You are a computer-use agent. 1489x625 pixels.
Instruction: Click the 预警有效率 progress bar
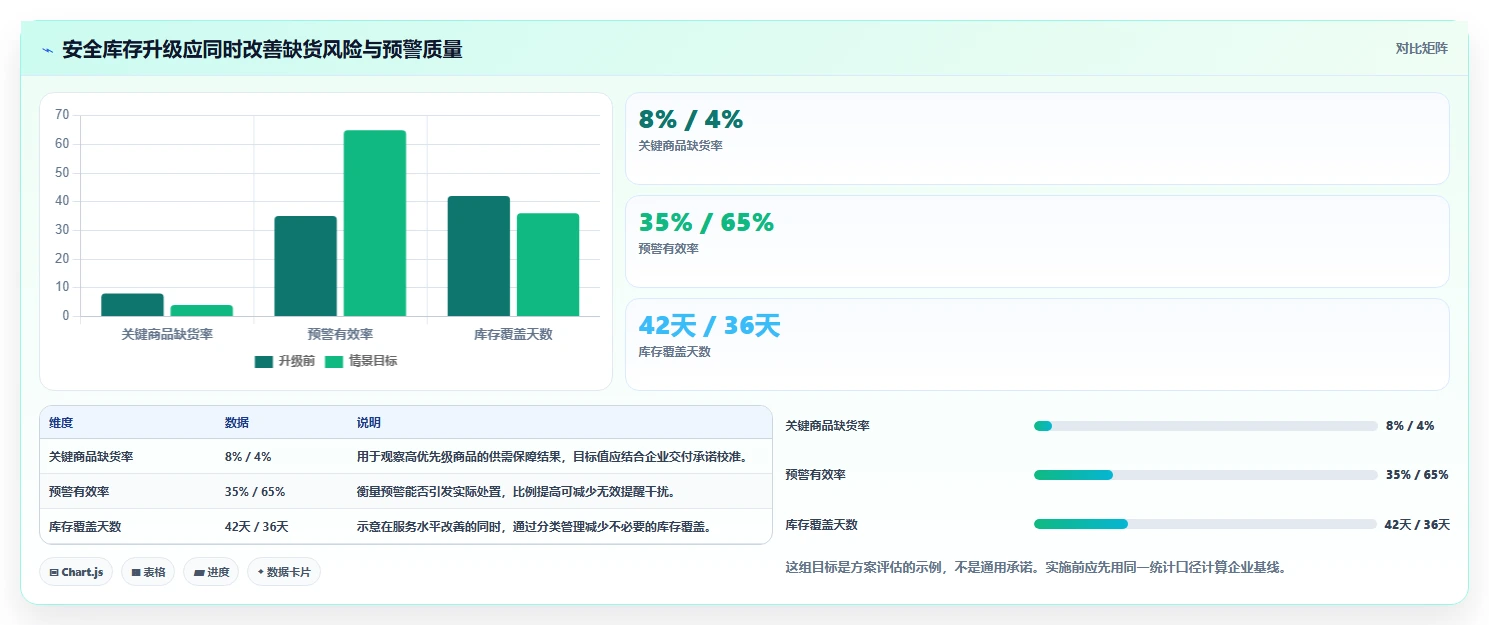(1206, 475)
